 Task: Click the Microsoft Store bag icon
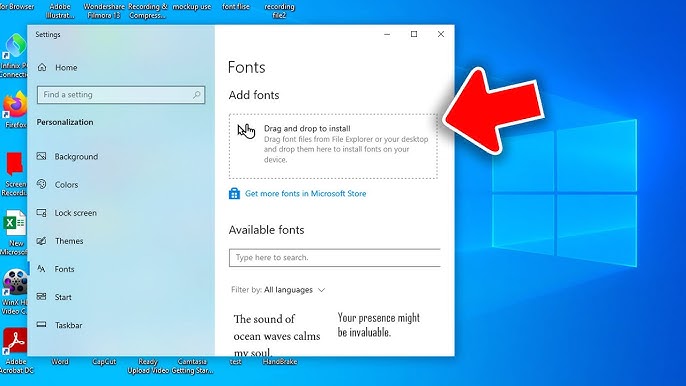coord(234,193)
